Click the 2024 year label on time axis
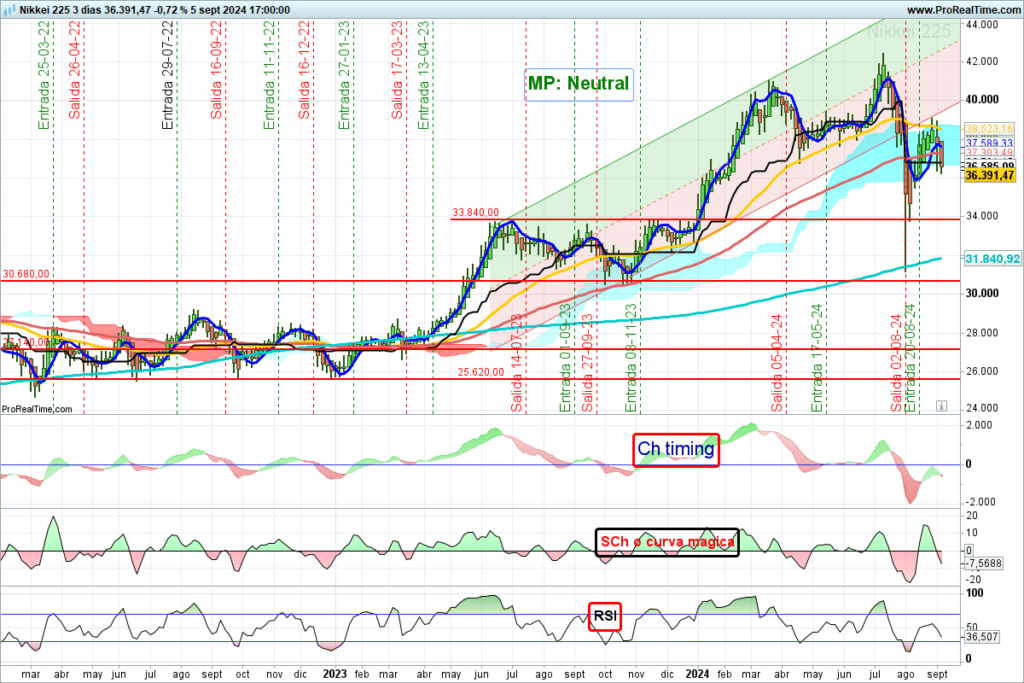Image resolution: width=1024 pixels, height=683 pixels. click(x=697, y=674)
